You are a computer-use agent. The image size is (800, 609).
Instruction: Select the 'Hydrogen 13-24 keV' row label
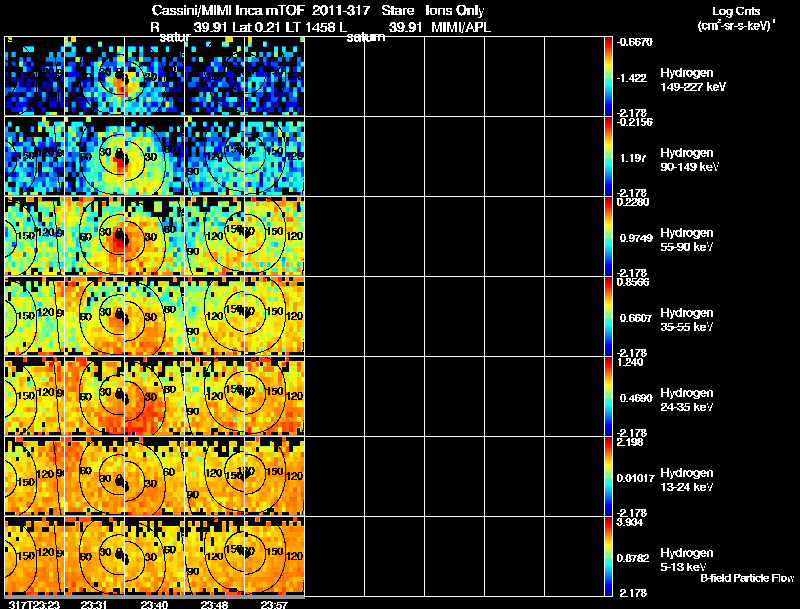[687, 480]
